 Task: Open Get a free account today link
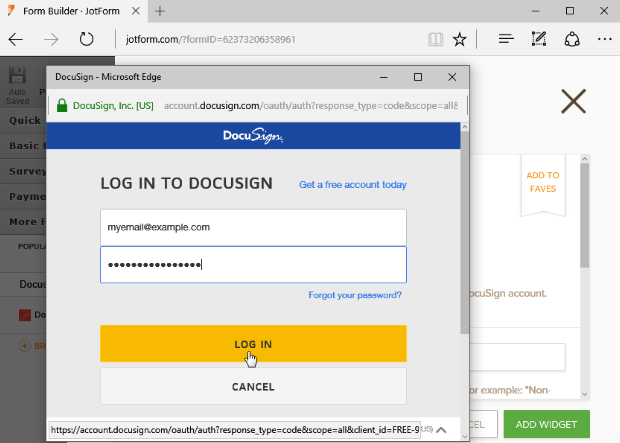pyautogui.click(x=353, y=185)
